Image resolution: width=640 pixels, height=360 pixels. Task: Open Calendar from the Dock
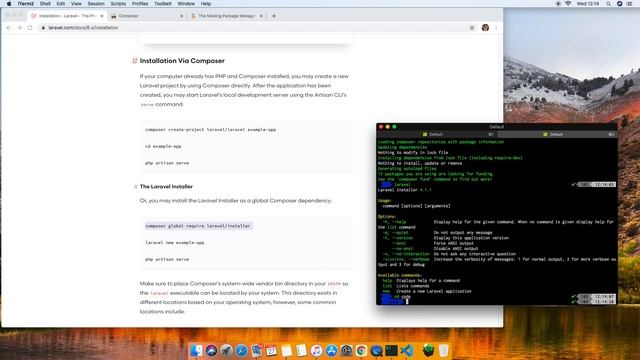pos(271,350)
